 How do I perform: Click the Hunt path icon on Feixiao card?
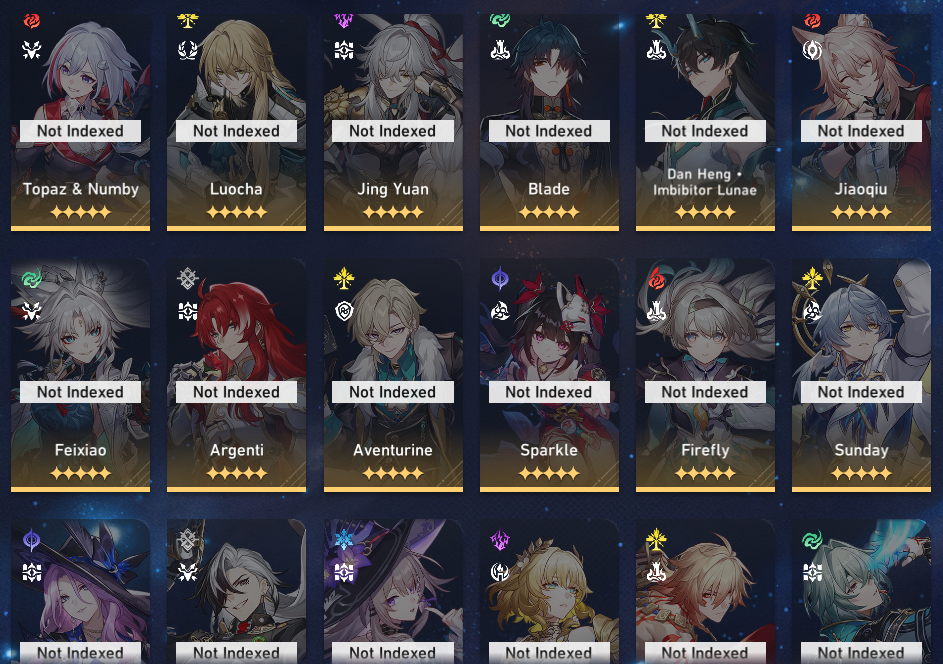click(x=31, y=311)
